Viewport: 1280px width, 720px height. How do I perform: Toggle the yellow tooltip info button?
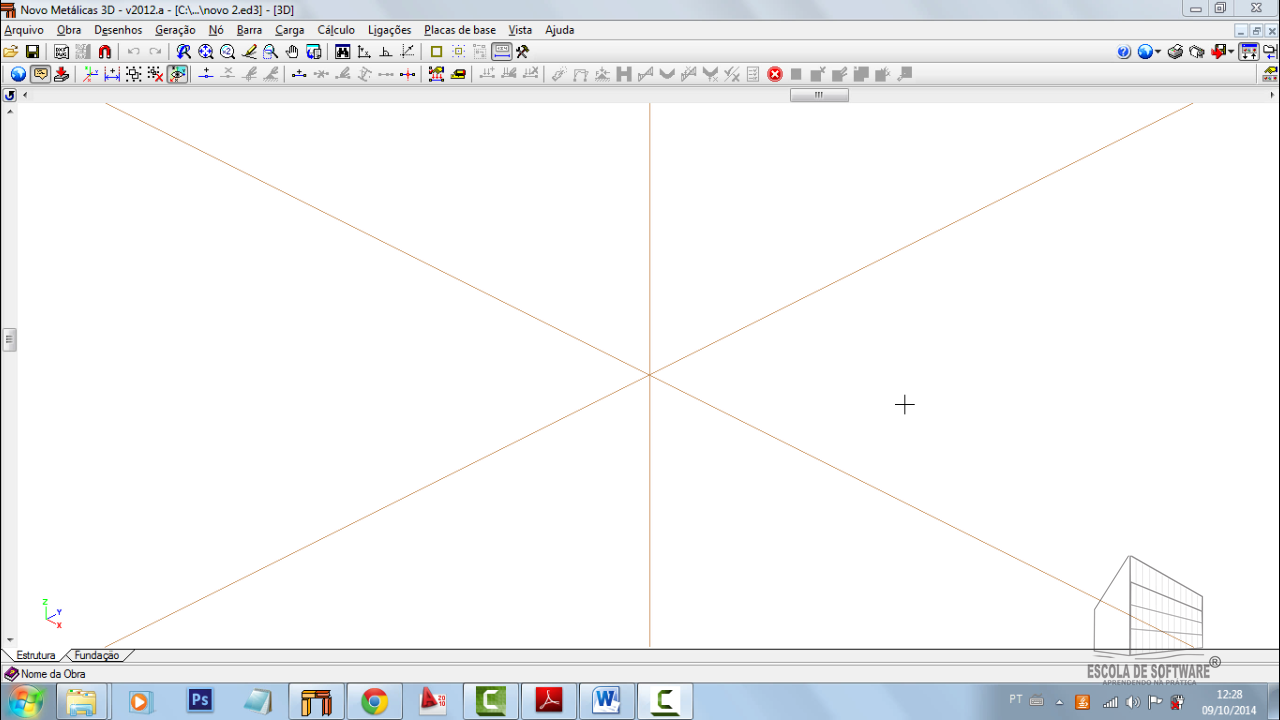[x=40, y=74]
